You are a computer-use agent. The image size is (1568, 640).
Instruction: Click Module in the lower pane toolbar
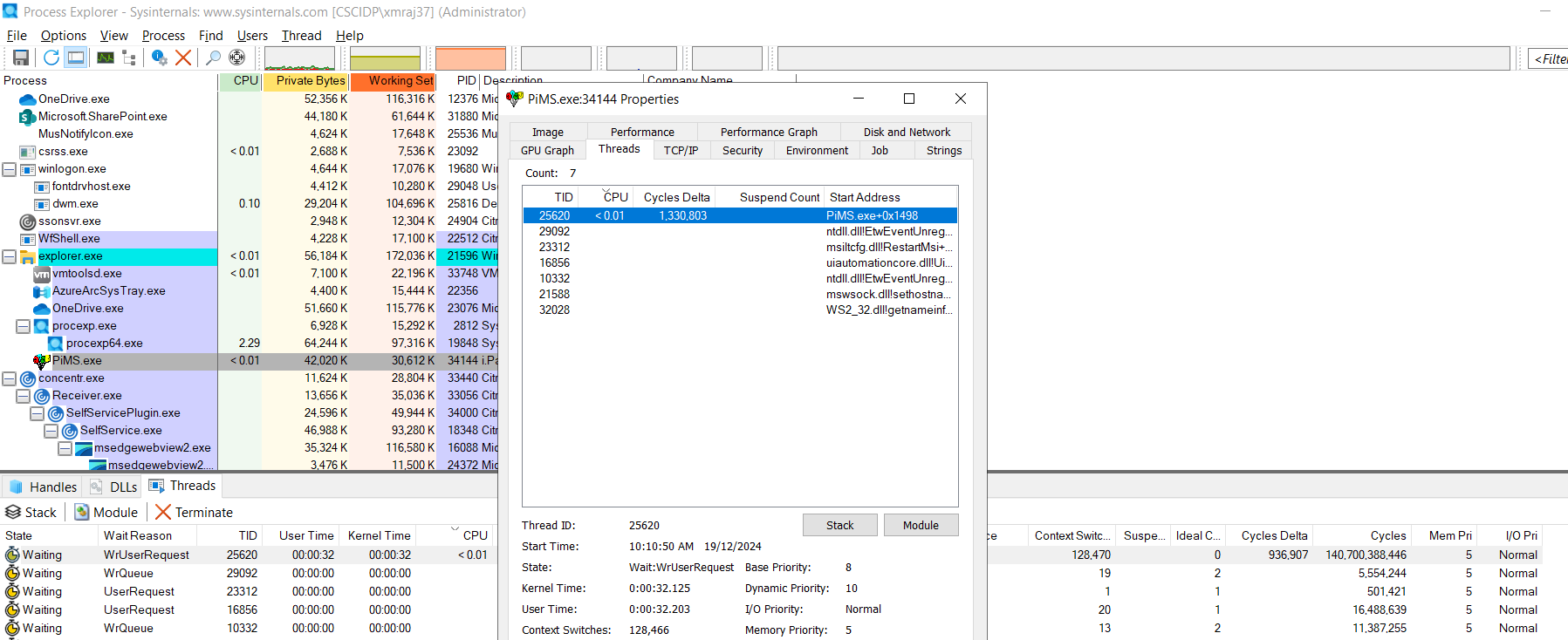click(x=106, y=513)
